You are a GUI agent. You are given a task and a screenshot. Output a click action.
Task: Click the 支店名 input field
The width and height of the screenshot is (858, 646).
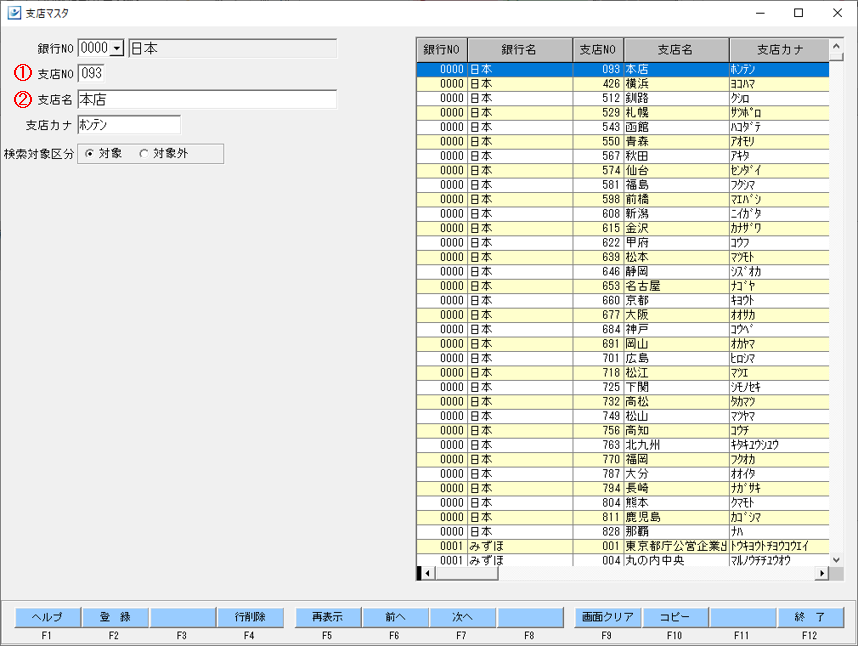207,100
